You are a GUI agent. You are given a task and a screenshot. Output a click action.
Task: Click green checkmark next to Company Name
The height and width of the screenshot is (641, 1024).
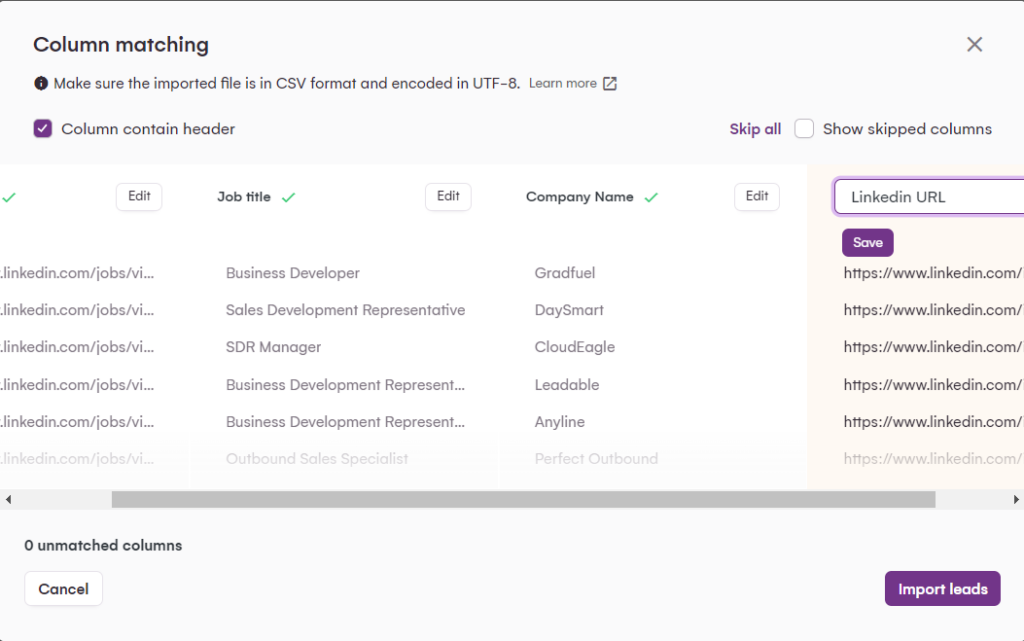pyautogui.click(x=651, y=198)
